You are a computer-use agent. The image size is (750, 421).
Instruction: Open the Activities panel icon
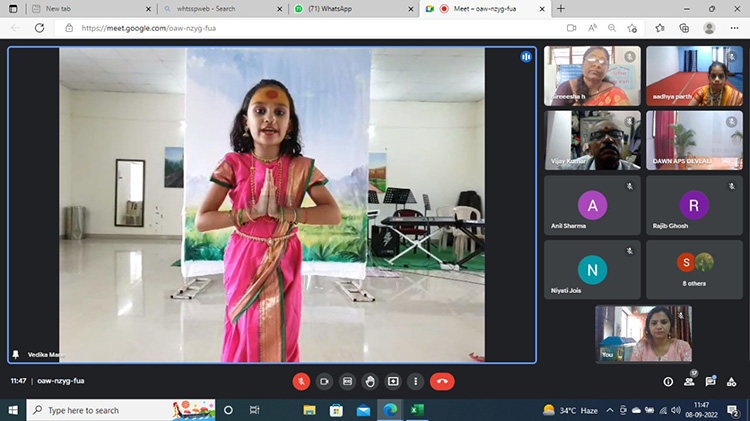click(731, 381)
